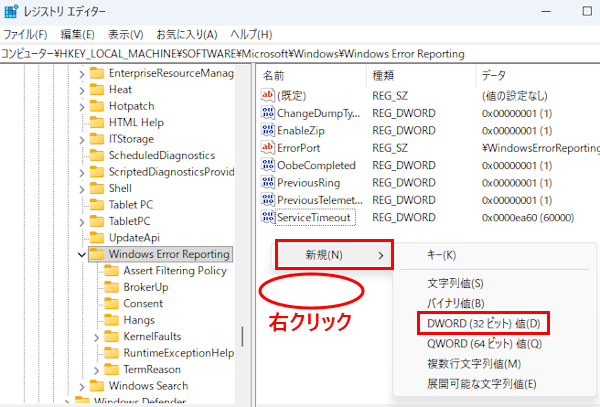Select the Assert Filtering Policy key

175,270
